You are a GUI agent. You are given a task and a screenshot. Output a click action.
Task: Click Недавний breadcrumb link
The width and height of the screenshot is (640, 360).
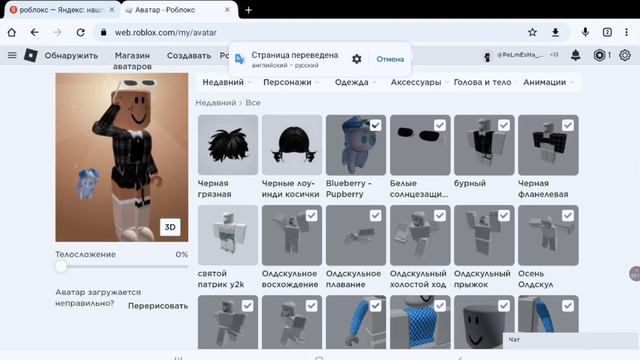click(216, 103)
